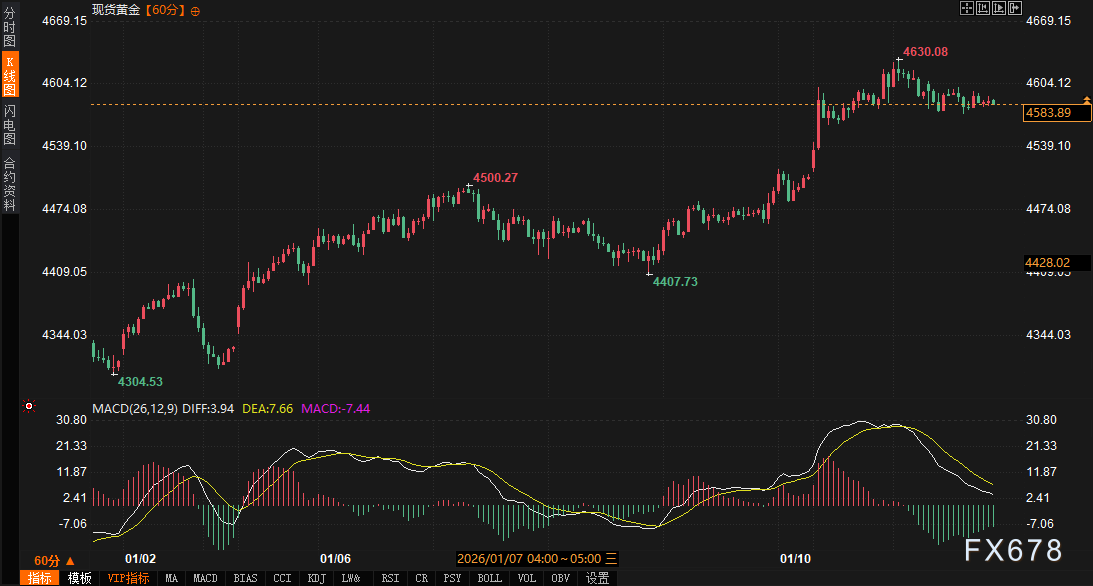
Task: Enable the KDJ indicator
Action: click(316, 578)
